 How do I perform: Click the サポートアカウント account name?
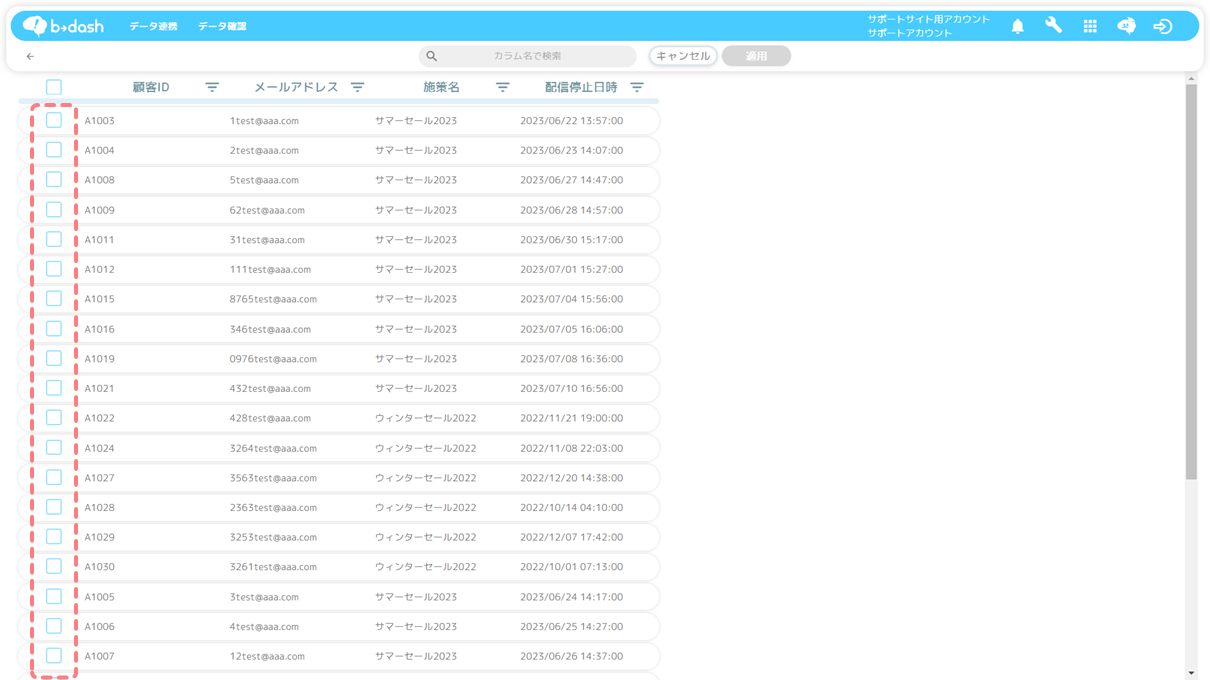910,33
